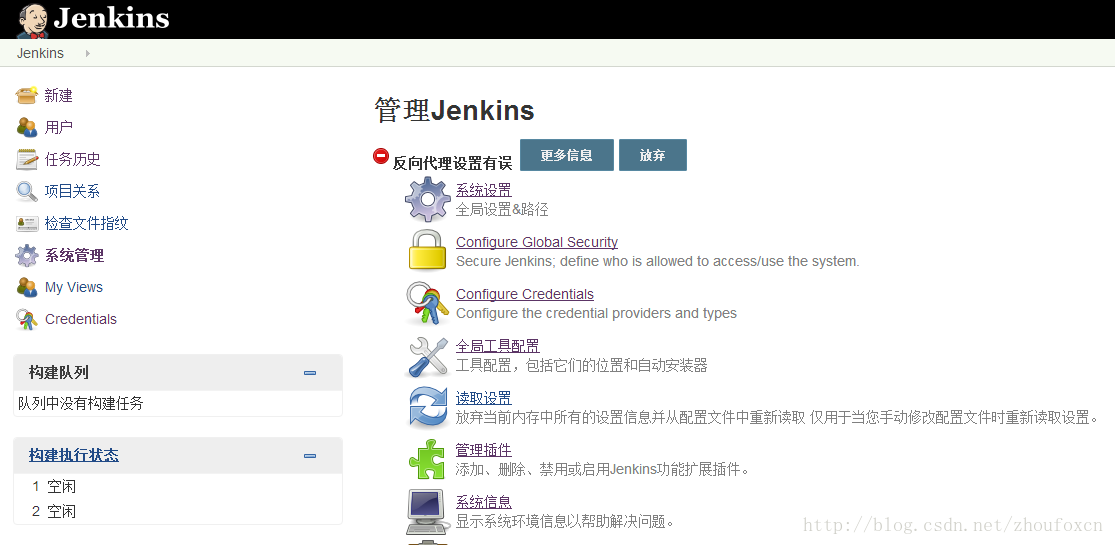Click the keys icon for Configure Credentials
This screenshot has width=1115, height=545.
tap(427, 303)
